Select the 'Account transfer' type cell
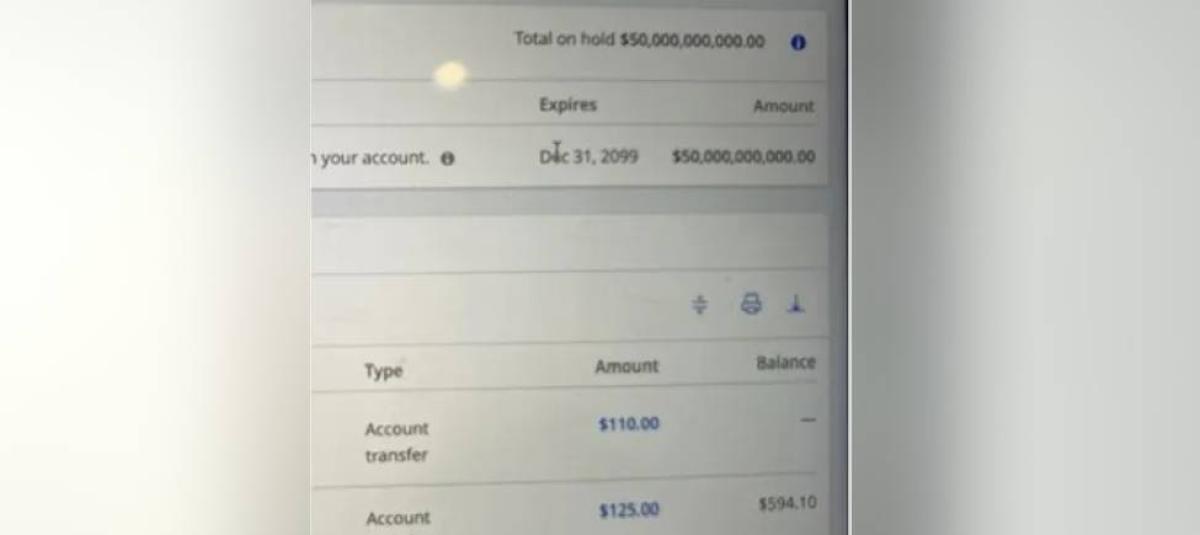The width and height of the screenshot is (1200, 535). point(396,442)
